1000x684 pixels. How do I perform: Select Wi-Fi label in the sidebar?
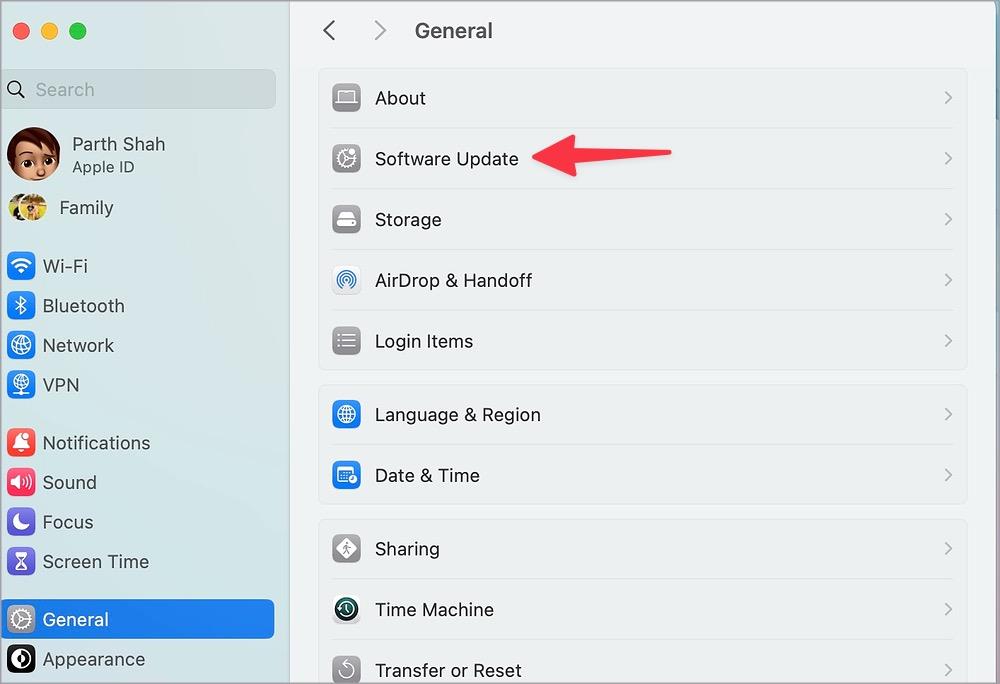pos(65,266)
